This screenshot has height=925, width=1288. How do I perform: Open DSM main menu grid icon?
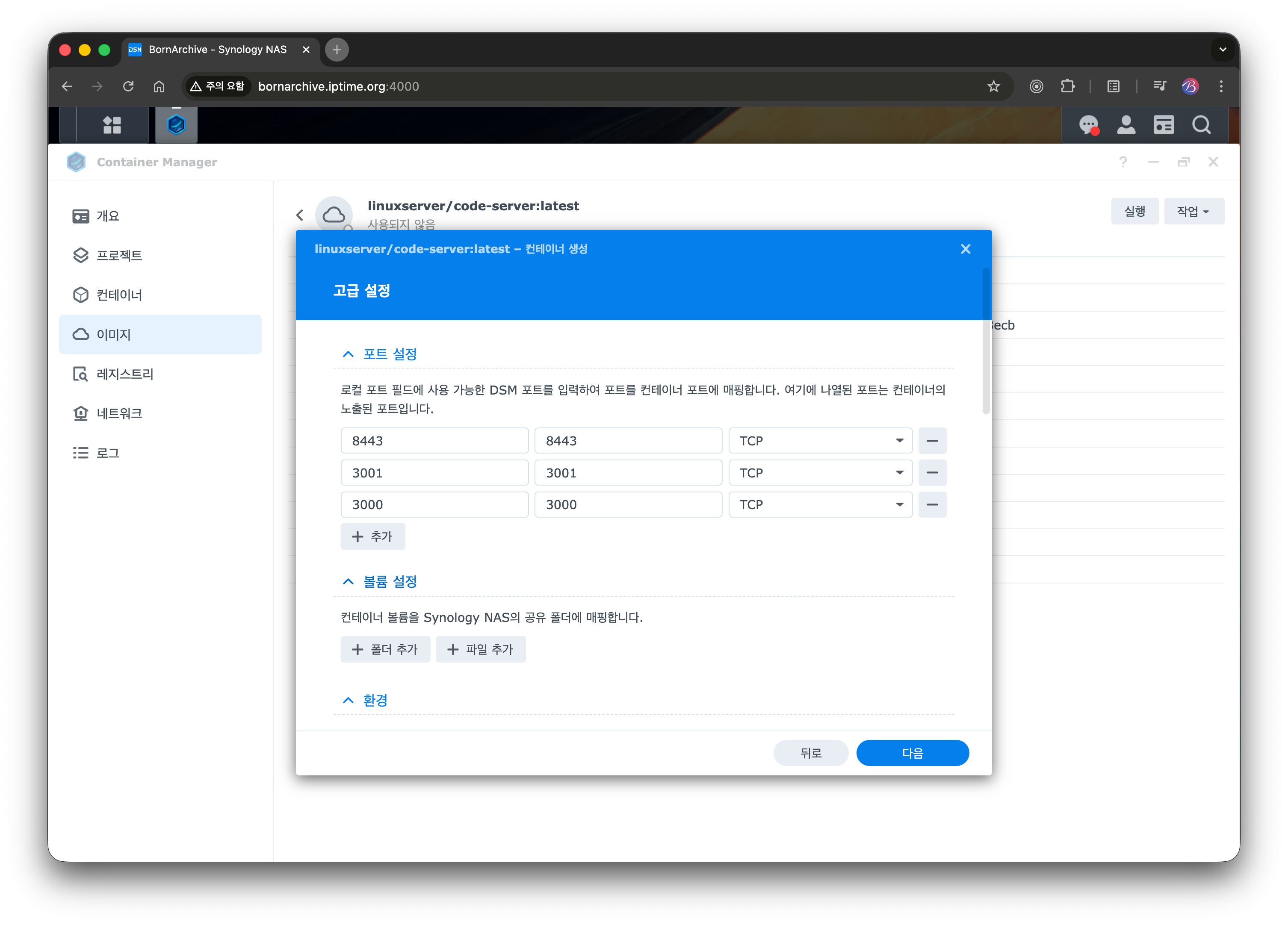(112, 125)
